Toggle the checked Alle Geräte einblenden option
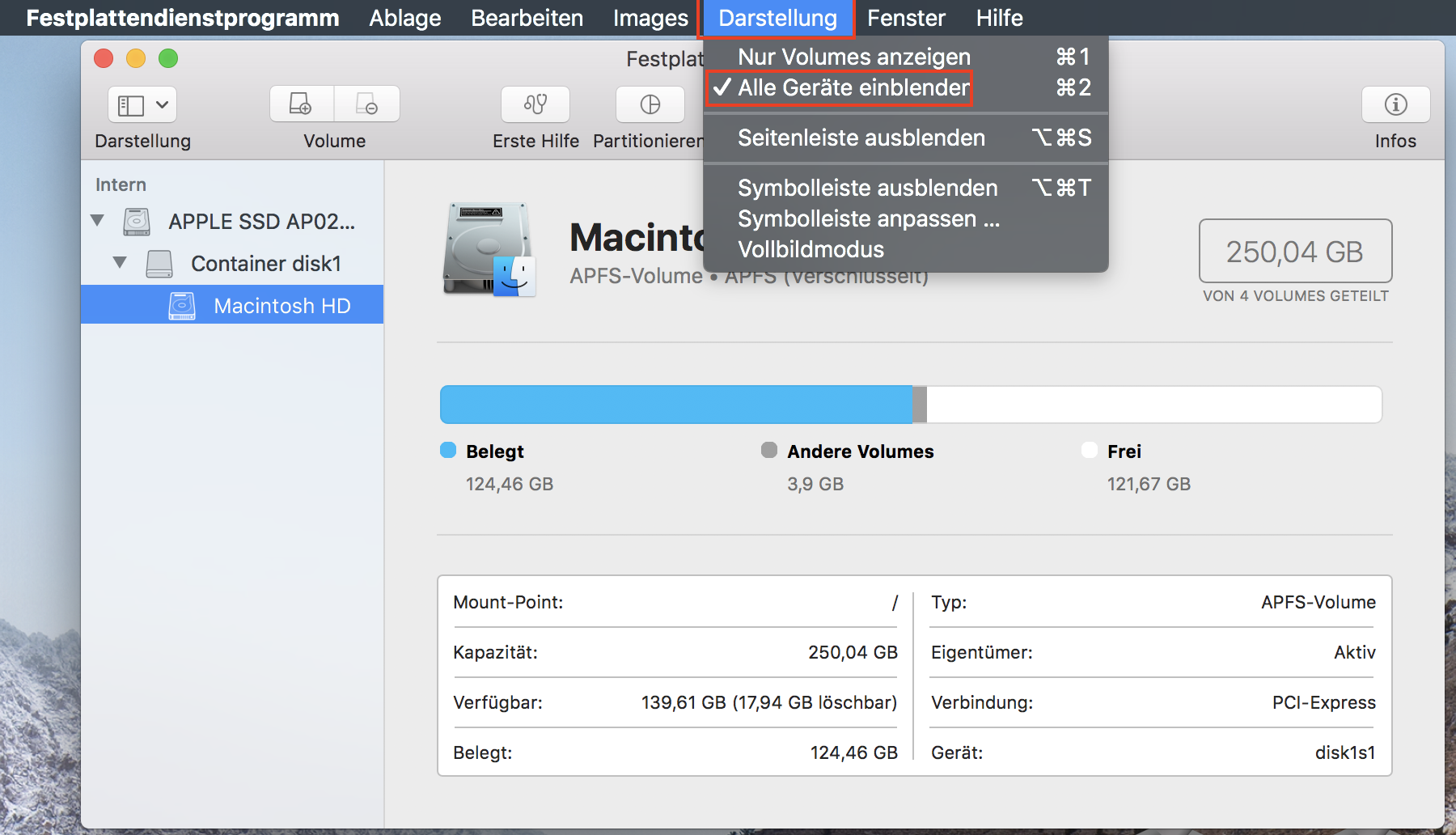Viewport: 1456px width, 835px height. pyautogui.click(x=853, y=87)
